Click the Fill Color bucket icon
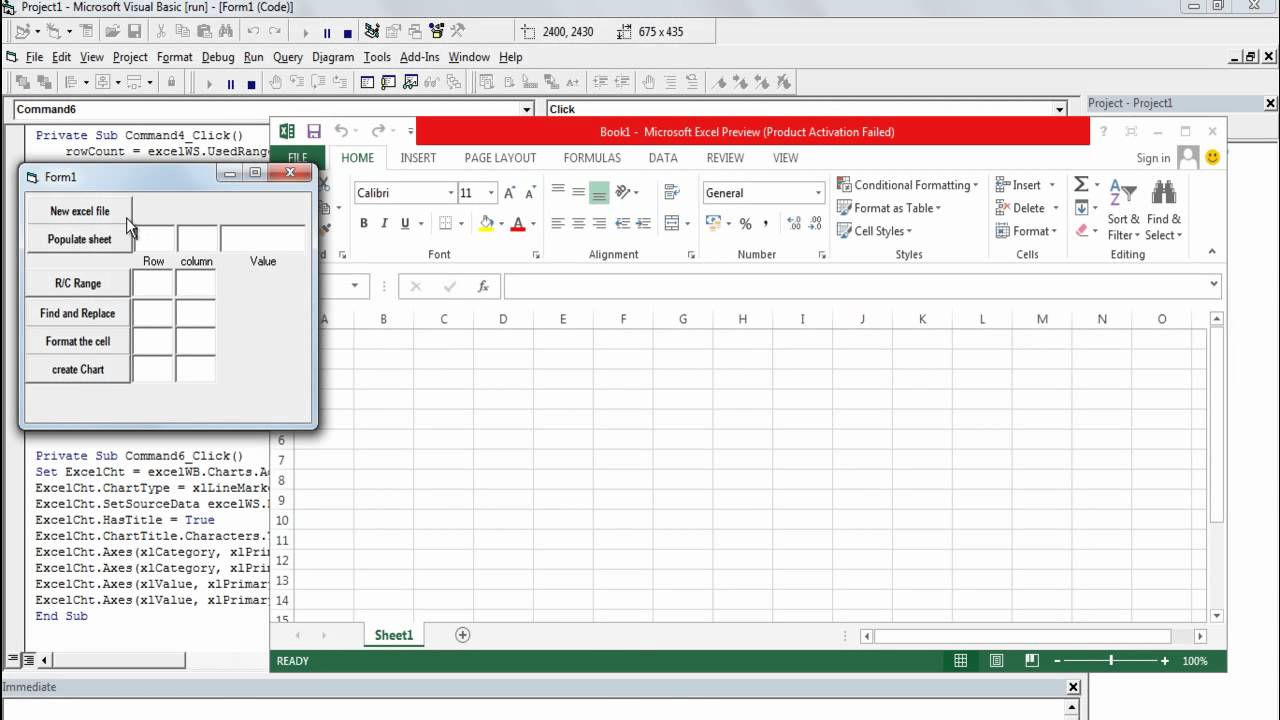The height and width of the screenshot is (720, 1280). point(487,223)
